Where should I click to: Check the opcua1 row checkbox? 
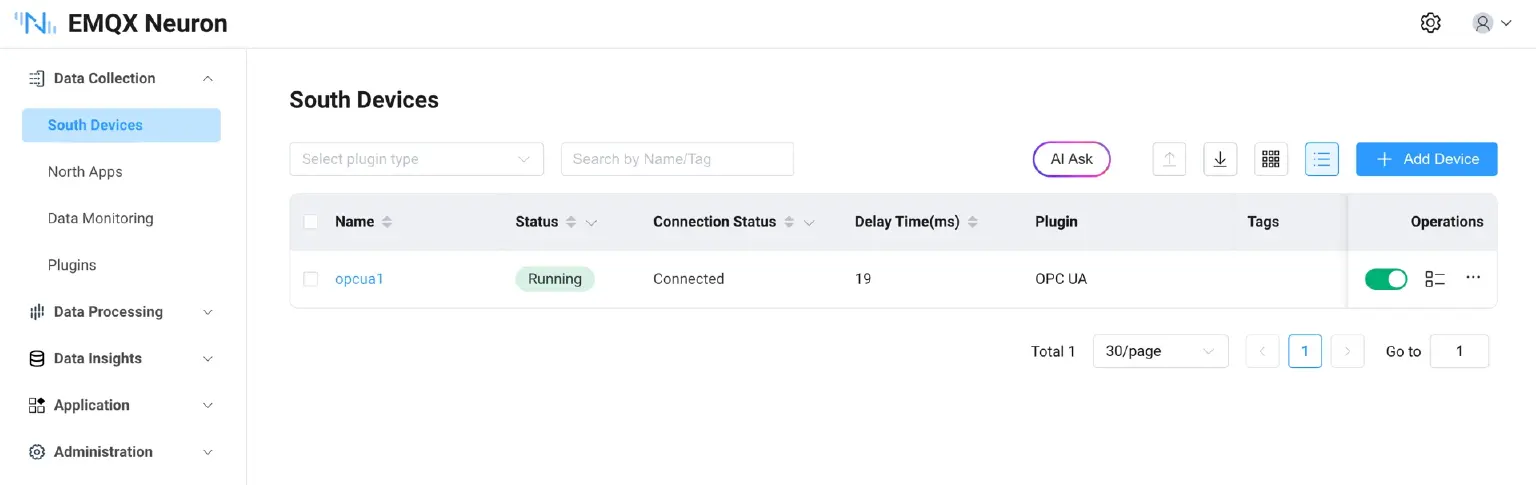click(311, 279)
